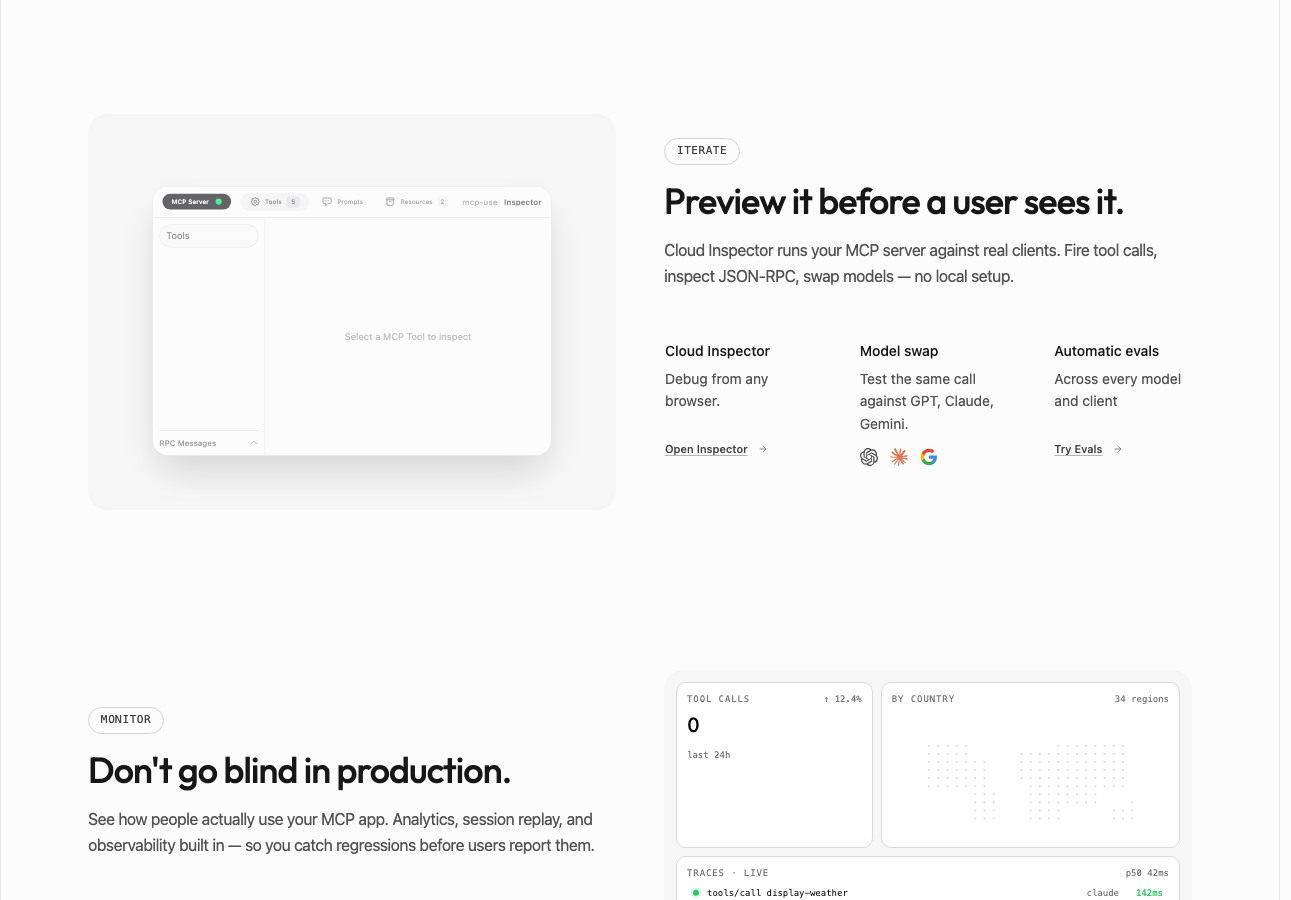Expand the RPC Messages chevron
This screenshot has height=900, width=1291.
point(254,443)
